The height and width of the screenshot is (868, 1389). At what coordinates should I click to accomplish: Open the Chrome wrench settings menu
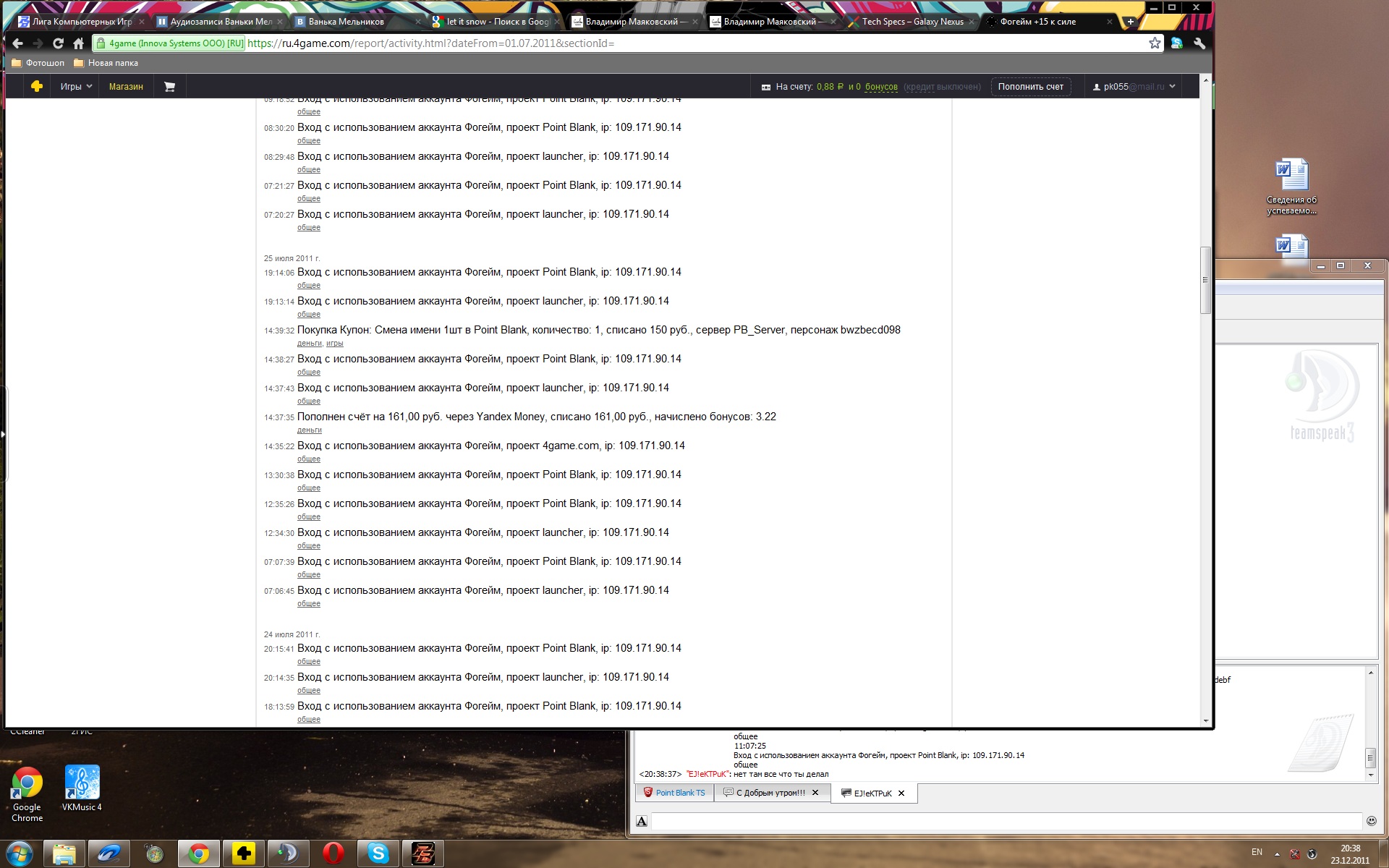[x=1199, y=43]
